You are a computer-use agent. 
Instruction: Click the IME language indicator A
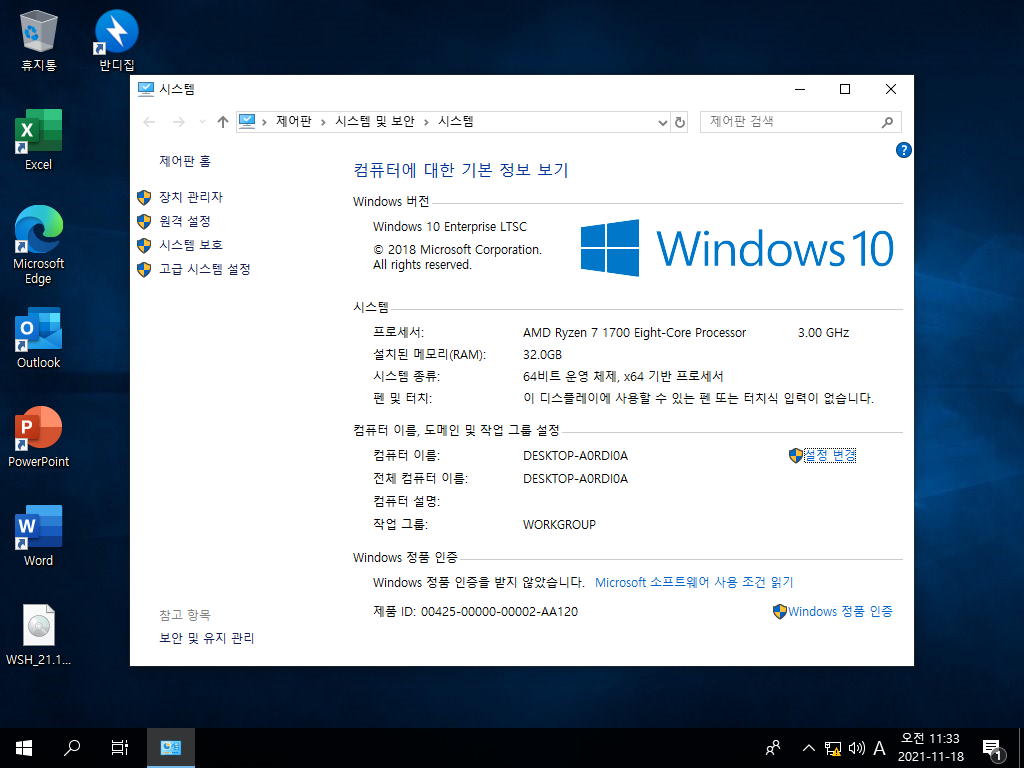[880, 748]
